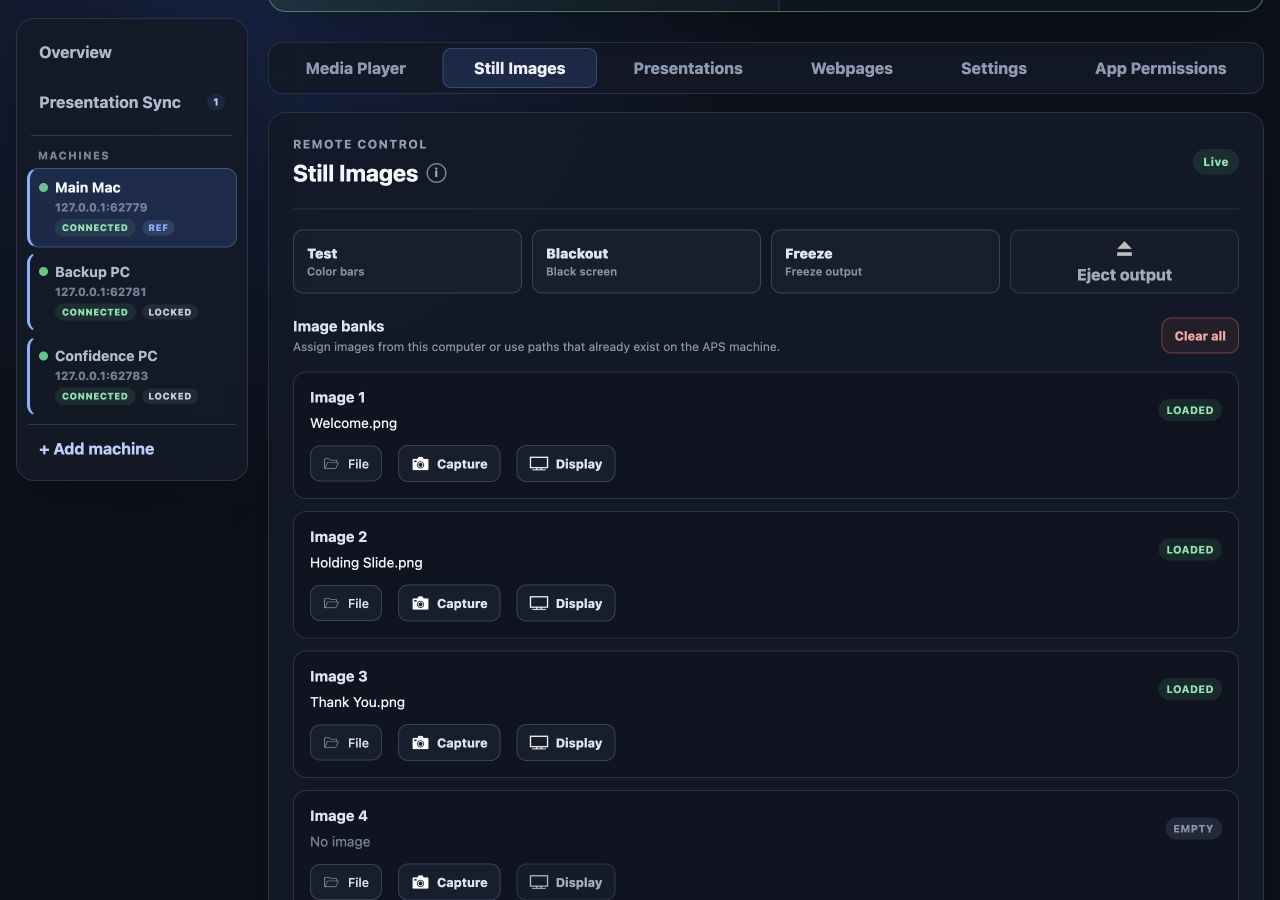Select the Confidence PC machine
Image resolution: width=1280 pixels, height=900 pixels.
click(132, 376)
